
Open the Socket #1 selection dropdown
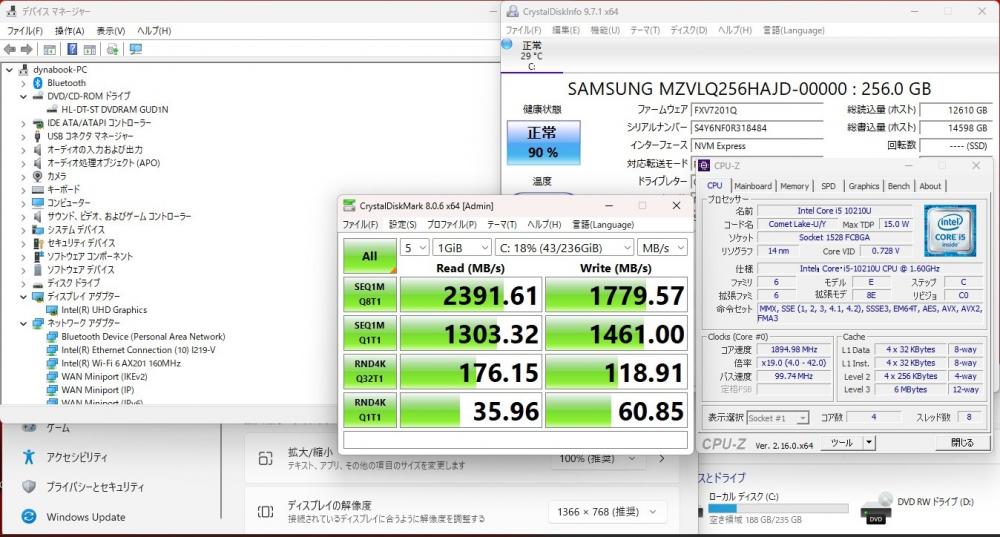click(777, 418)
